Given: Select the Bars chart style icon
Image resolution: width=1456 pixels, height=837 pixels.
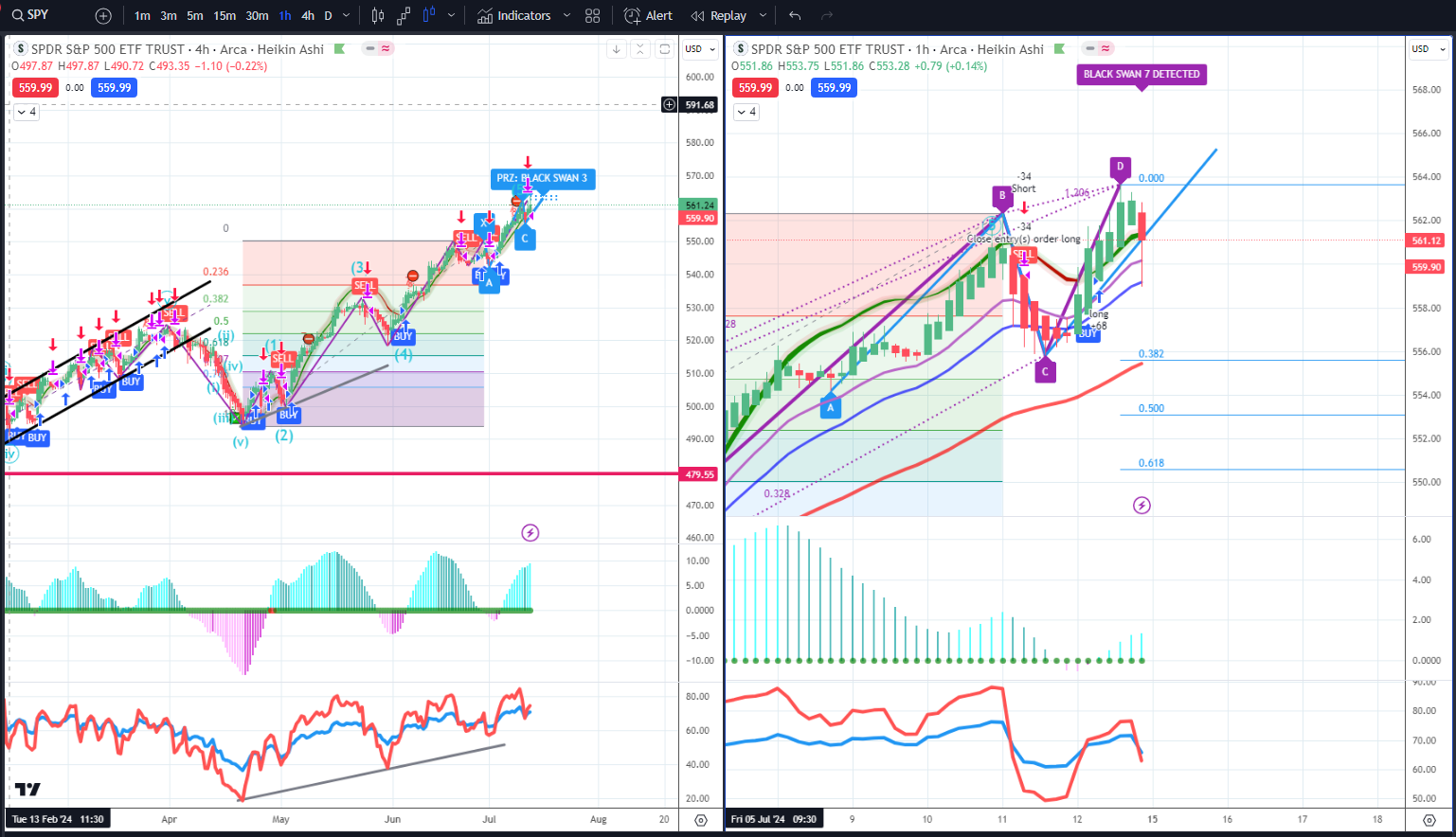Looking at the screenshot, I should click(378, 16).
